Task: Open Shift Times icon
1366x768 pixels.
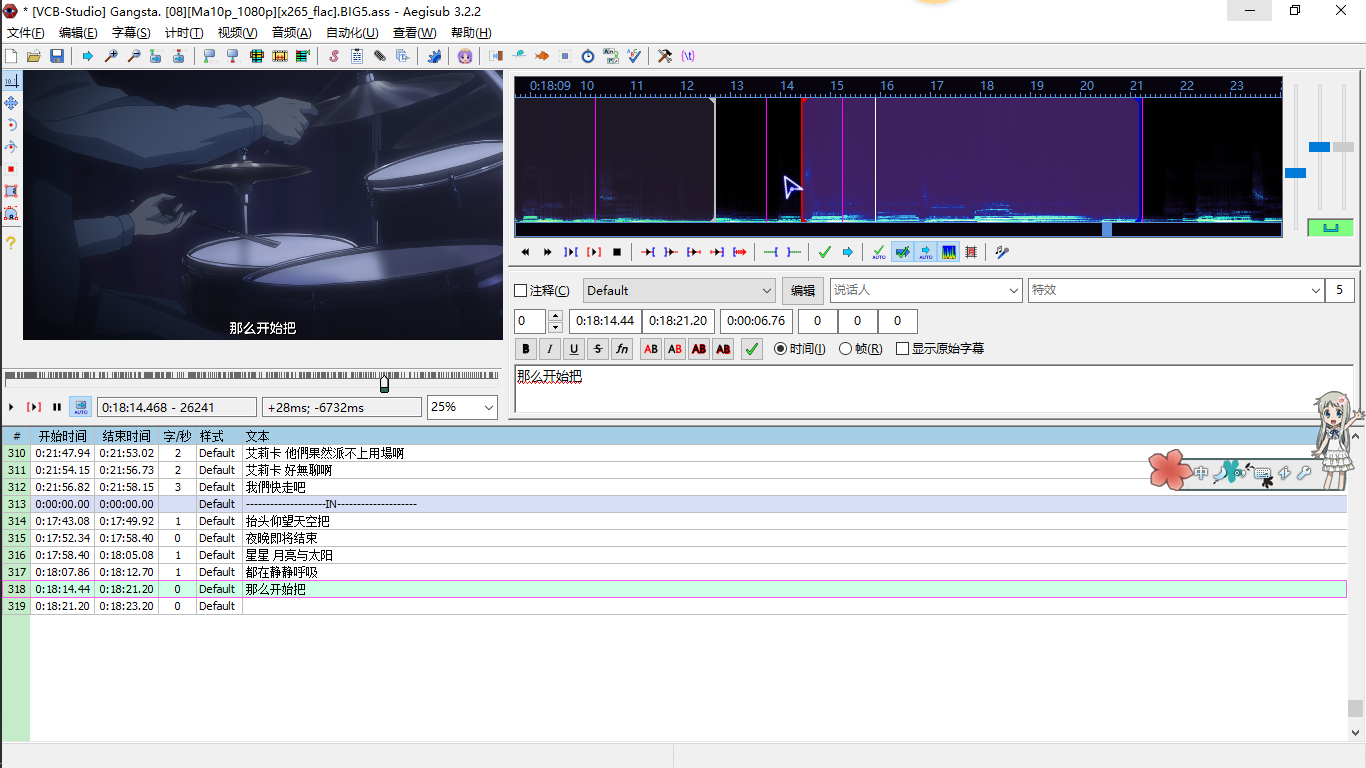Action: click(496, 56)
